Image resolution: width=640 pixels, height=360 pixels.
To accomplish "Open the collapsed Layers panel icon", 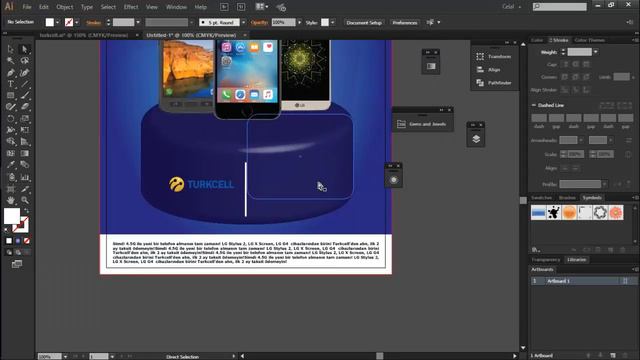I will pyautogui.click(x=476, y=139).
